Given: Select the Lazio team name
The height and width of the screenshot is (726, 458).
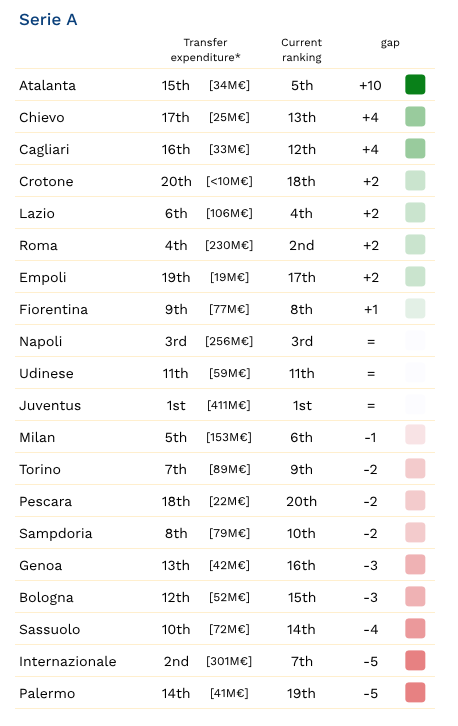Looking at the screenshot, I should (37, 213).
